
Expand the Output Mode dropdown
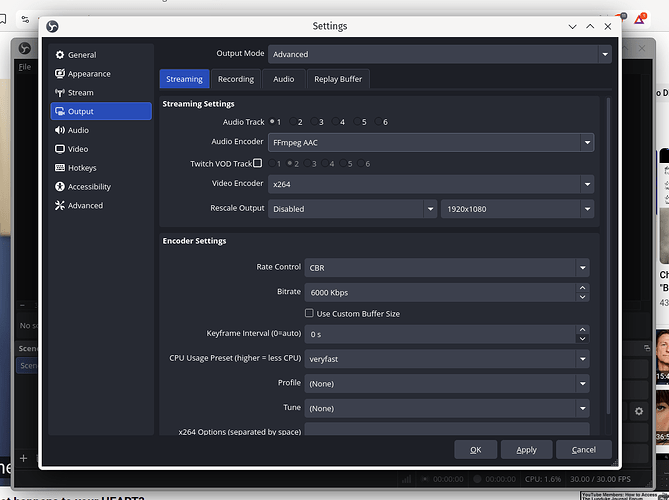[x=439, y=54]
